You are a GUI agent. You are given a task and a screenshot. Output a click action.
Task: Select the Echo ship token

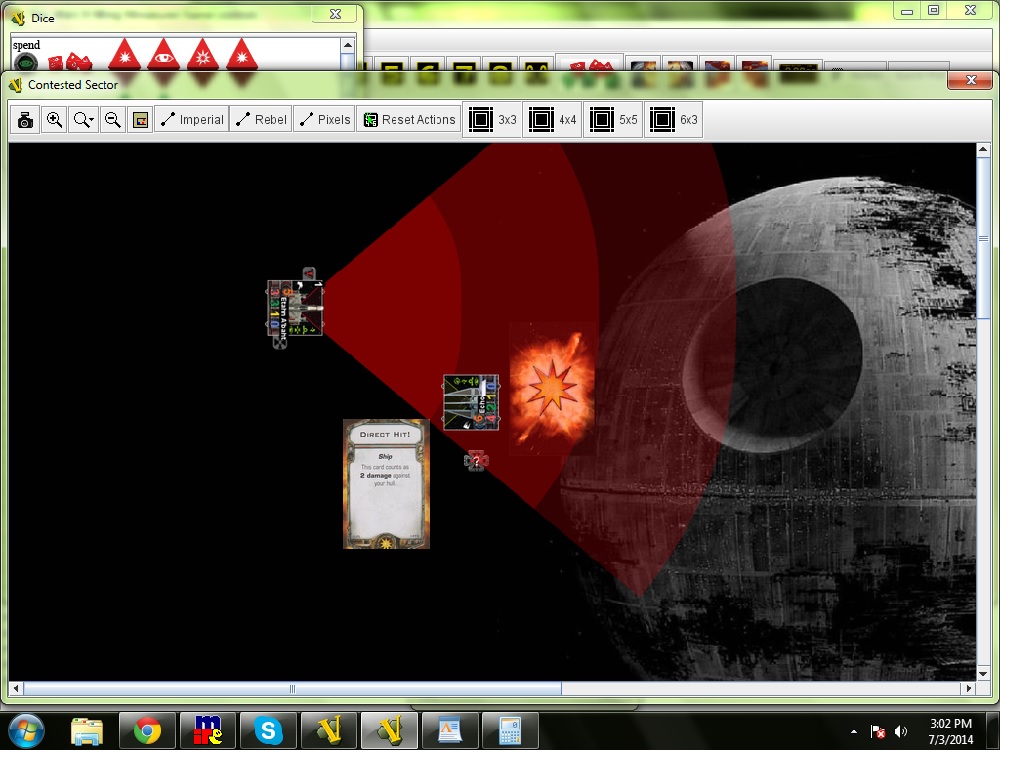(x=471, y=402)
